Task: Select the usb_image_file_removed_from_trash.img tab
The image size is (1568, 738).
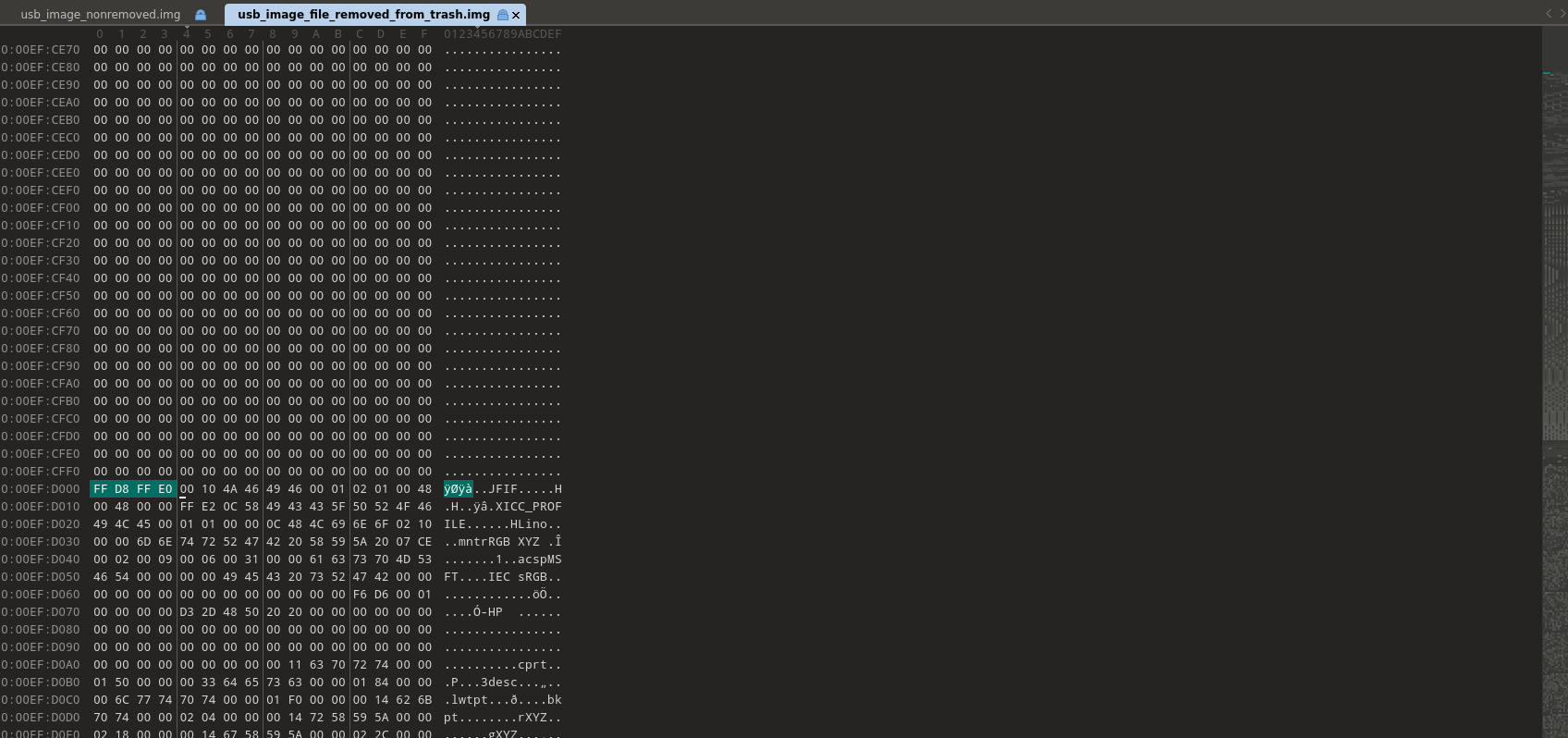Action: tap(363, 15)
